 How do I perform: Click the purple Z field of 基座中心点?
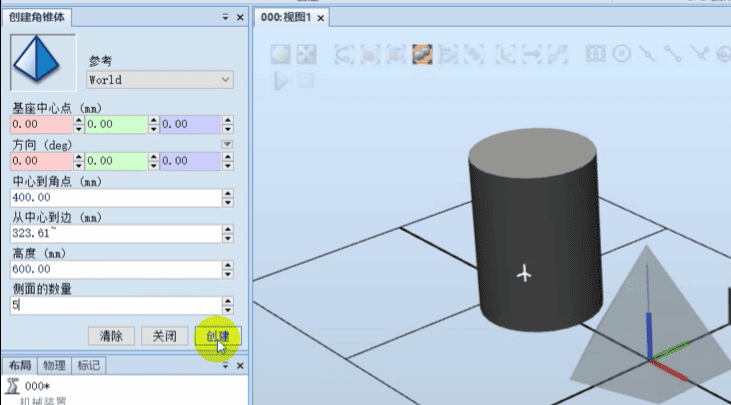point(191,124)
